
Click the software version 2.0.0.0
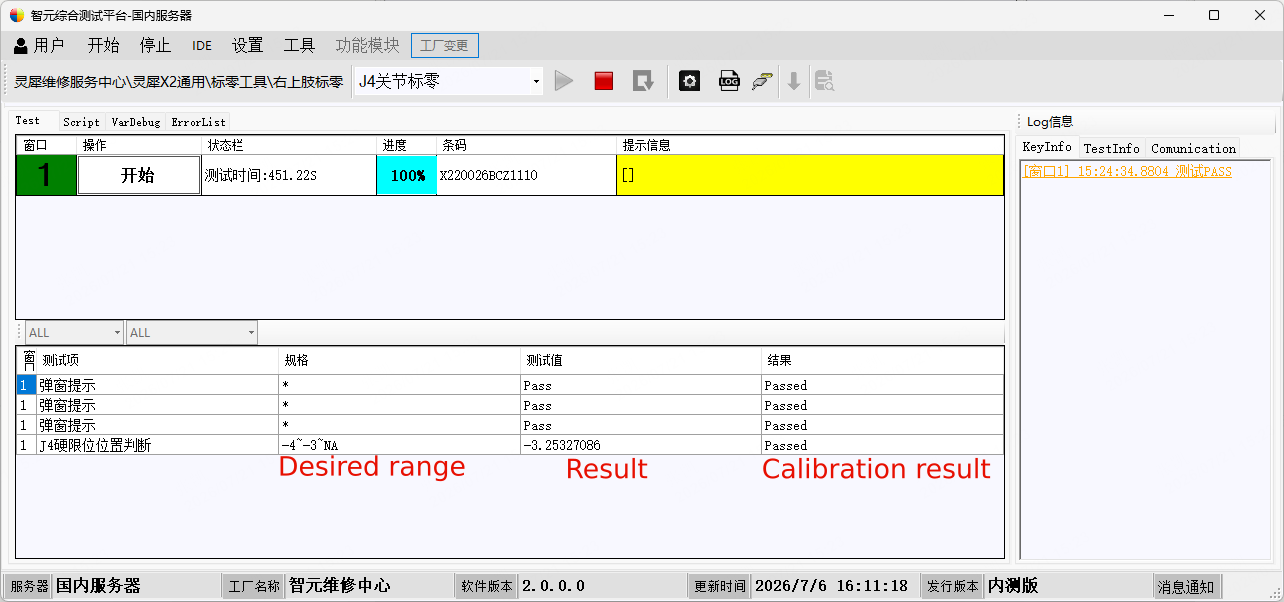click(553, 586)
